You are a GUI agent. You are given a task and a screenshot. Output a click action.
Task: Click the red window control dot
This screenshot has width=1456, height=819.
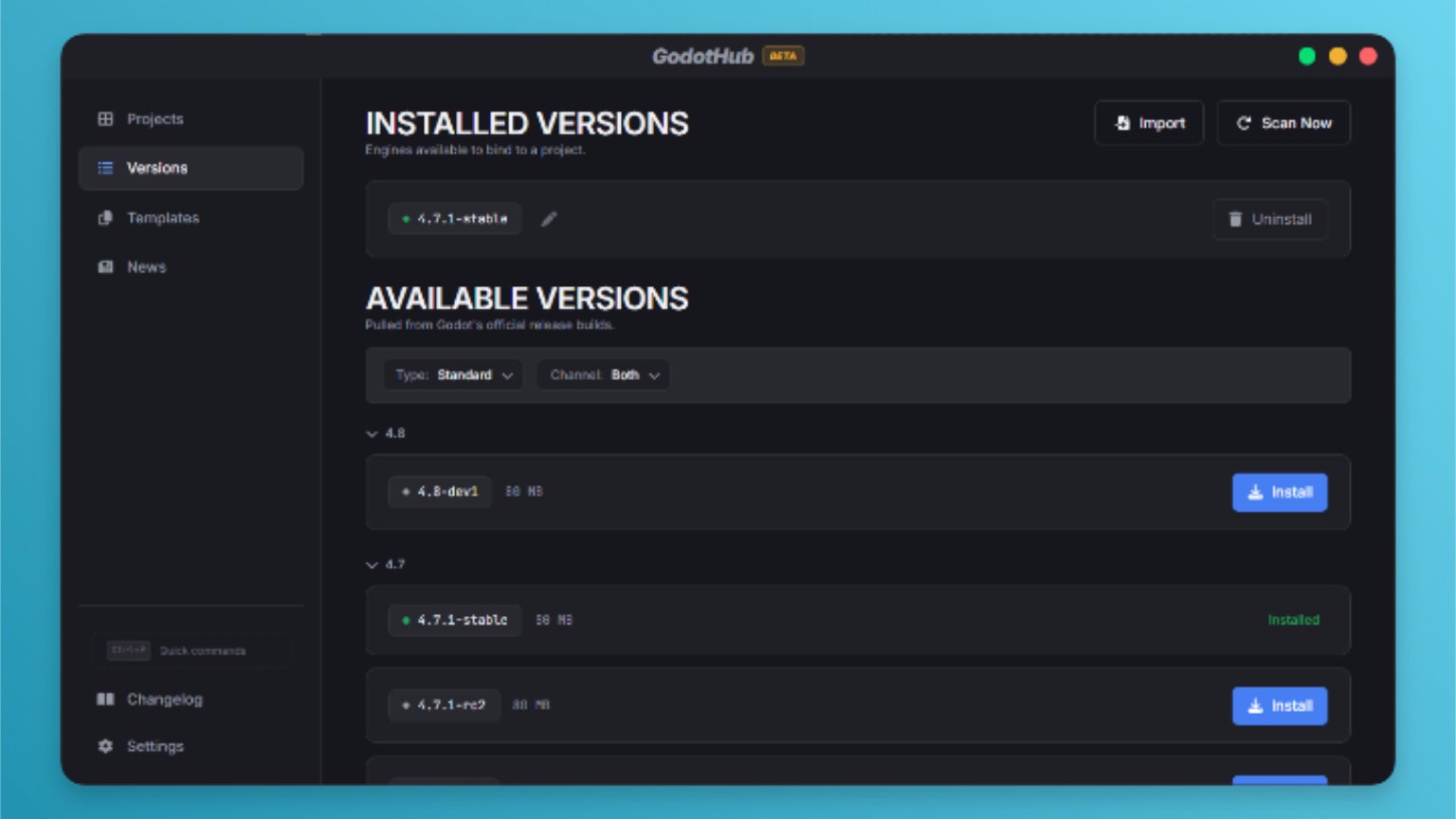tap(1368, 56)
